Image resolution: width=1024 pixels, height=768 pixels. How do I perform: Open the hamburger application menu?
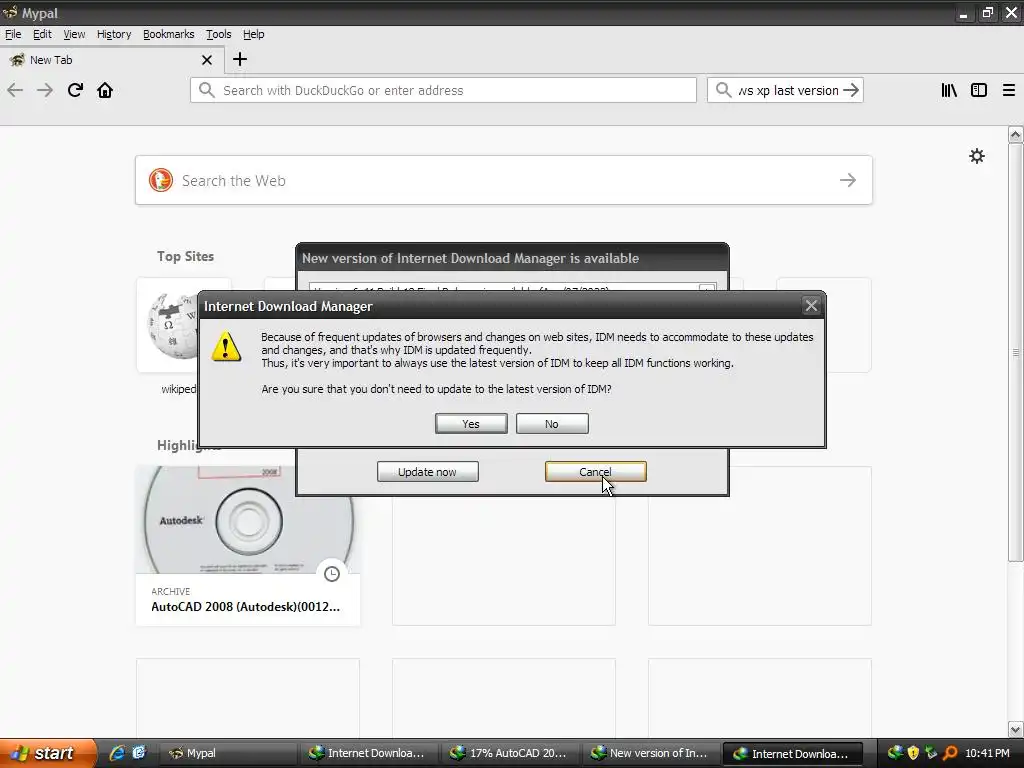click(x=1009, y=90)
